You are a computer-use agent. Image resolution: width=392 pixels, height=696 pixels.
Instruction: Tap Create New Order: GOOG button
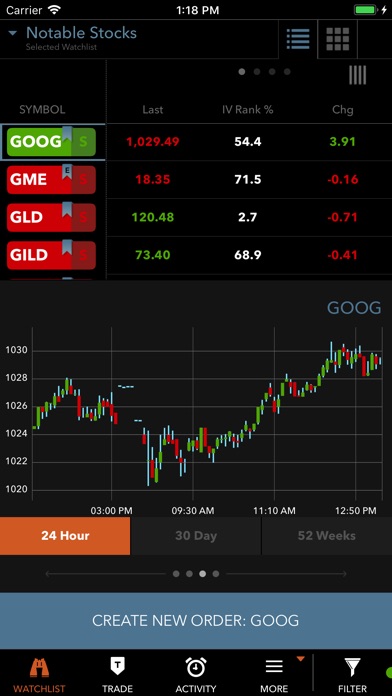point(196,621)
